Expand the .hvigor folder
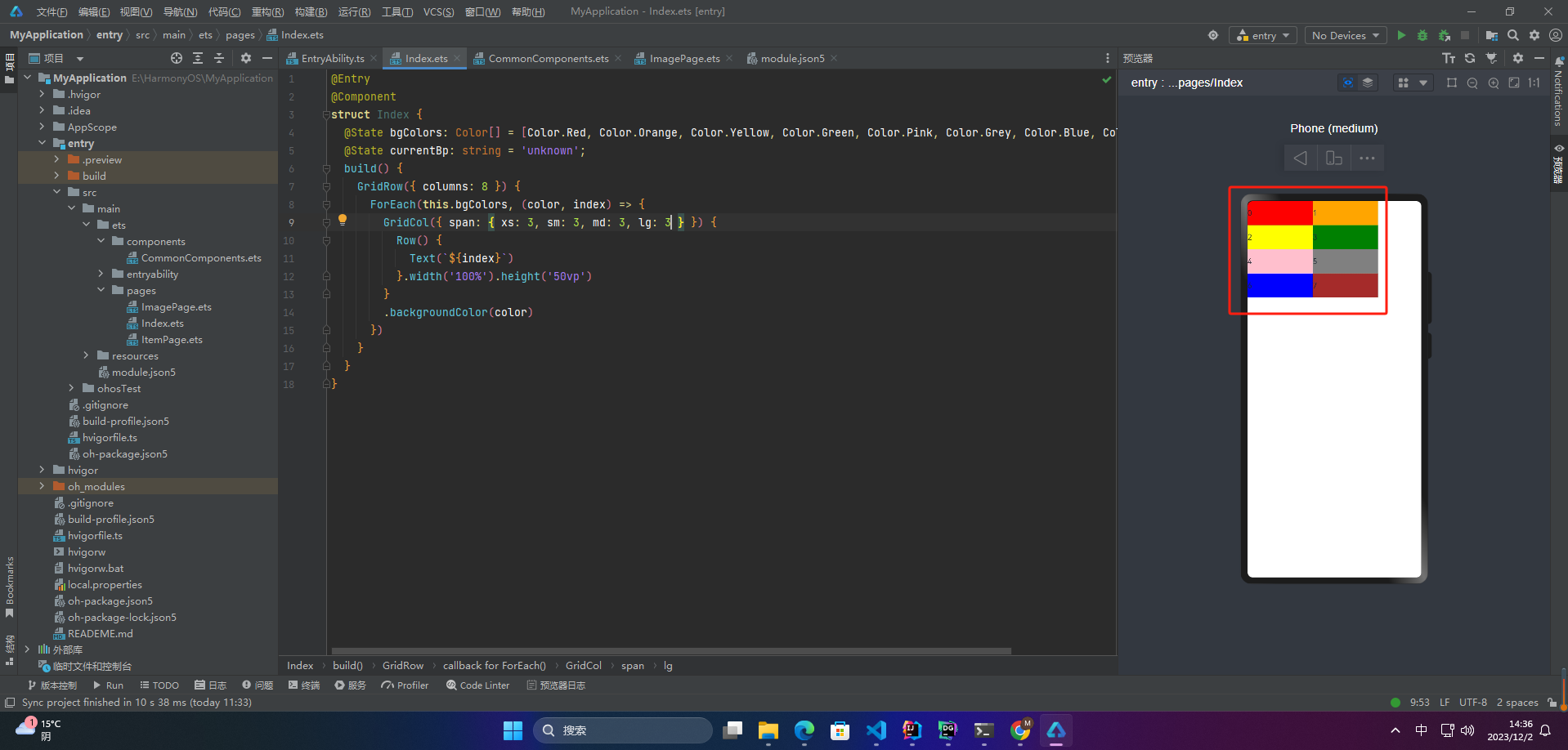Image resolution: width=1568 pixels, height=750 pixels. pos(43,94)
